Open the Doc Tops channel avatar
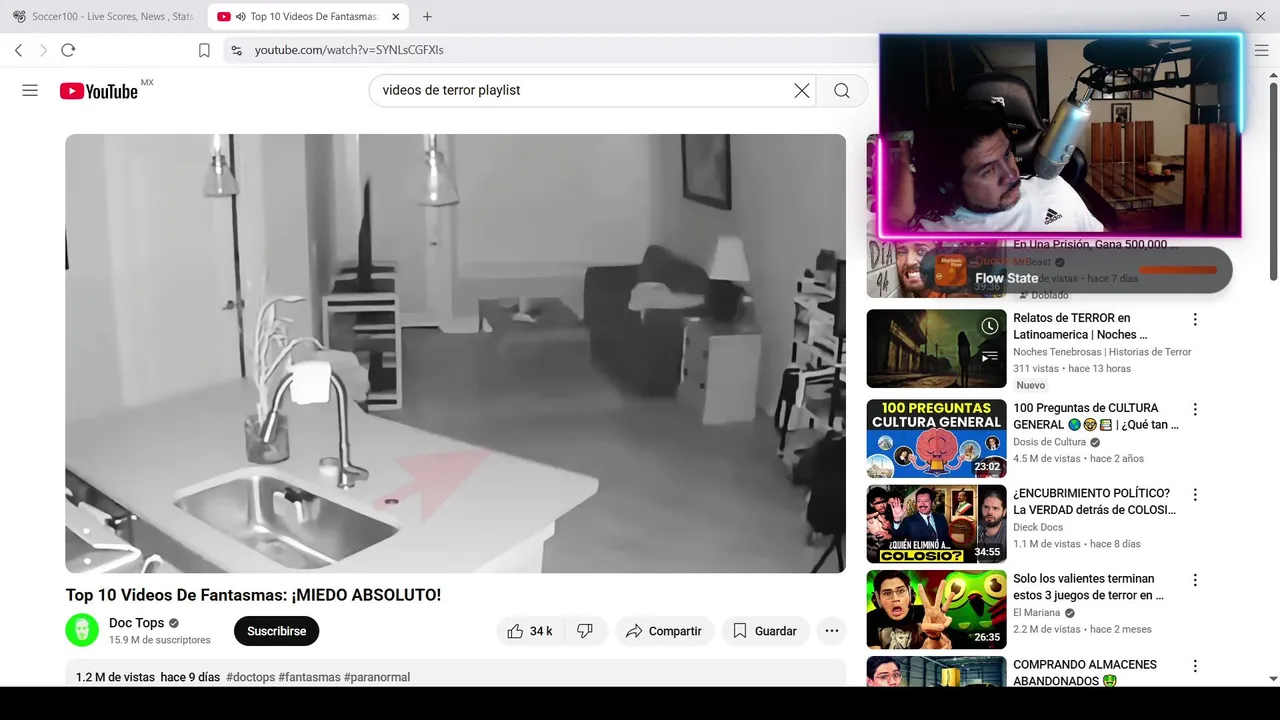1280x720 pixels. pyautogui.click(x=82, y=630)
